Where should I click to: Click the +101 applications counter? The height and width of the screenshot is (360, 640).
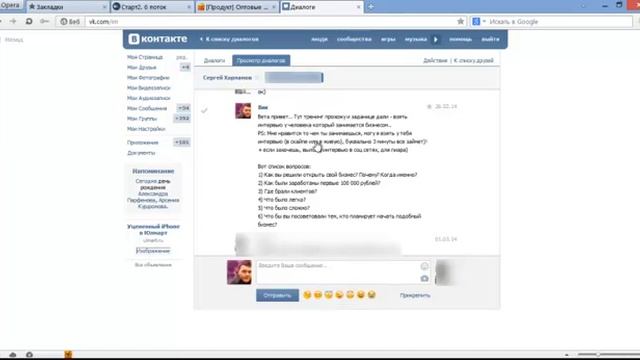point(182,142)
